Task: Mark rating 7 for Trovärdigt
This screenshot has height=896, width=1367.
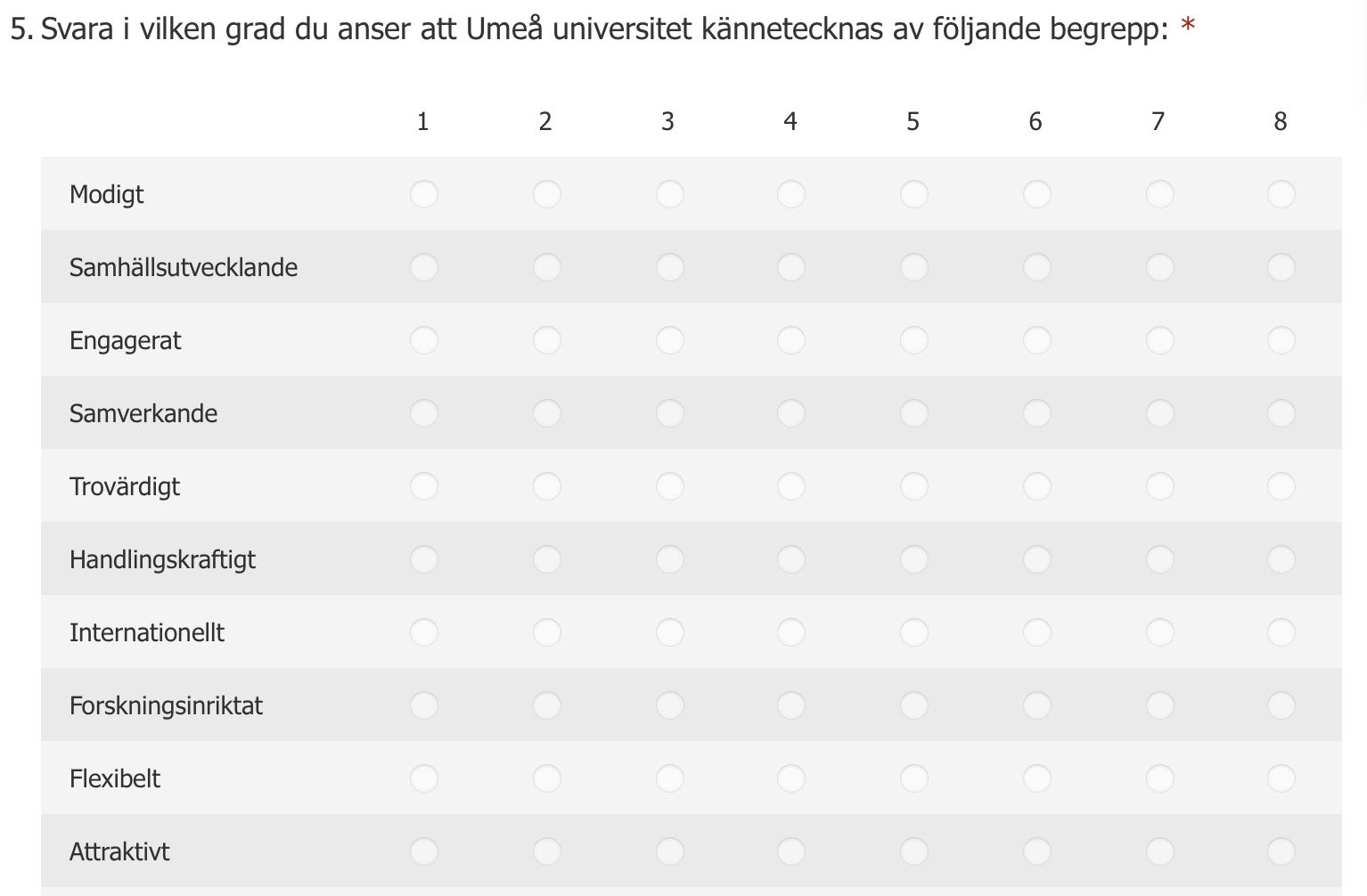Action: pyautogui.click(x=1158, y=486)
